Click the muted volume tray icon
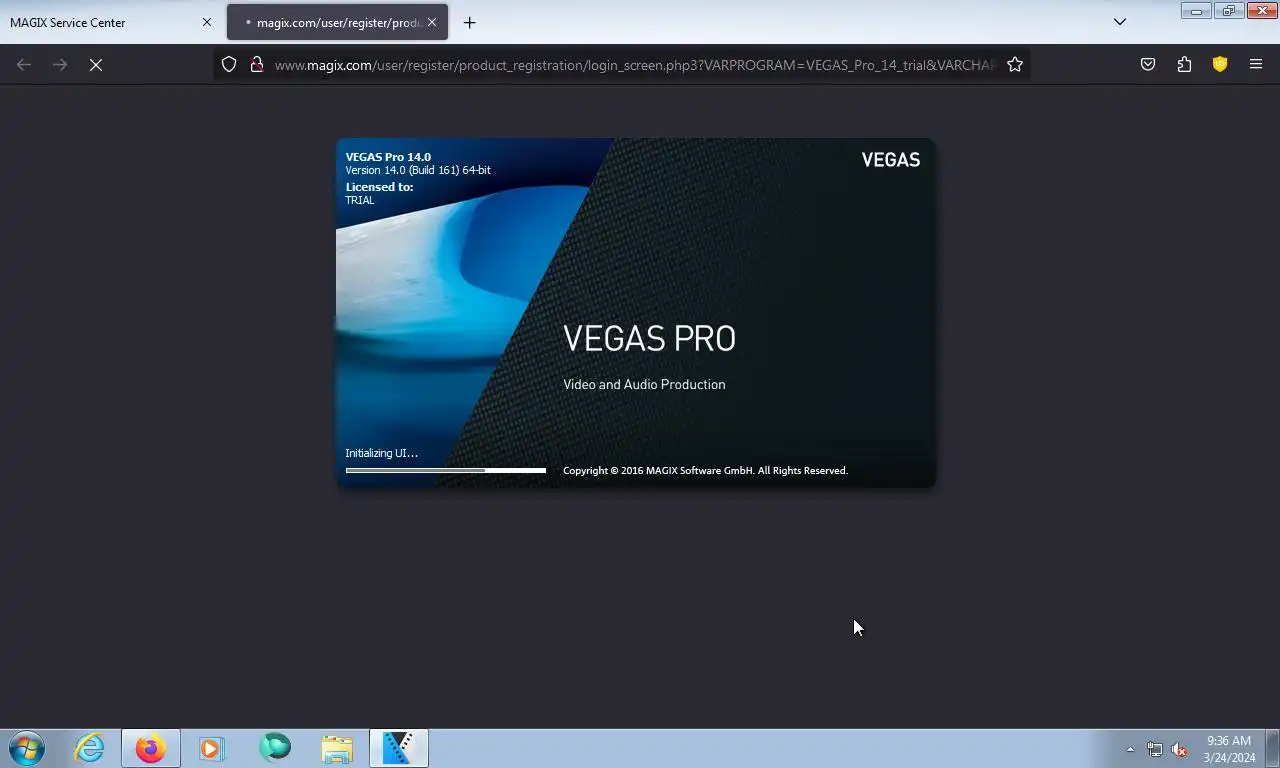Screen dimensions: 1280x768 click(x=1179, y=749)
